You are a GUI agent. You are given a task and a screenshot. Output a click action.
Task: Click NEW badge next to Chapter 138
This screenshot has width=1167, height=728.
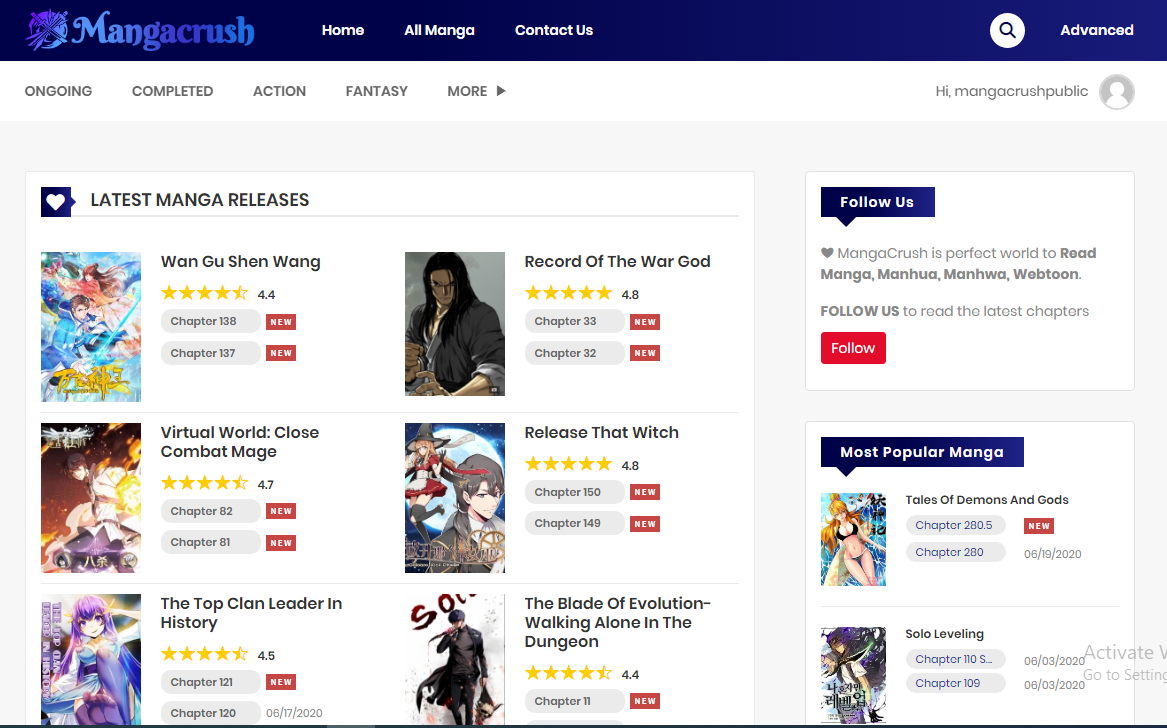[281, 322]
